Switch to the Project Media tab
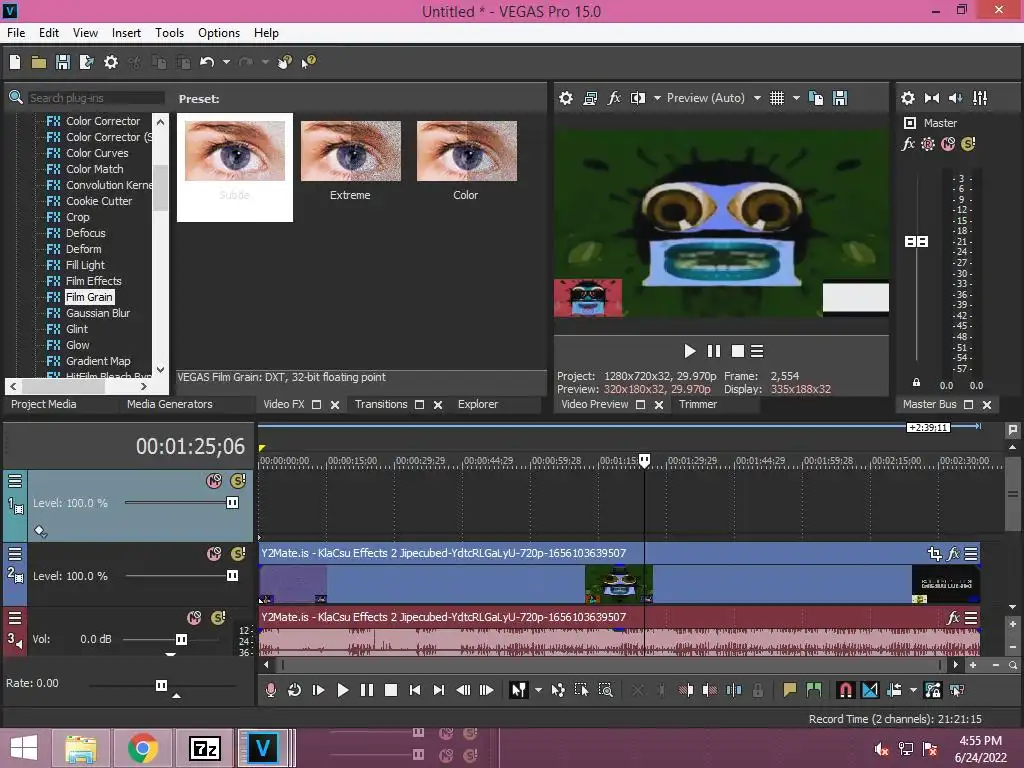1024x768 pixels. (44, 404)
